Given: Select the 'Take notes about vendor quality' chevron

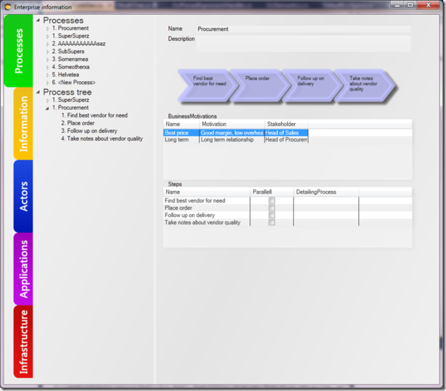Looking at the screenshot, I should 364,85.
